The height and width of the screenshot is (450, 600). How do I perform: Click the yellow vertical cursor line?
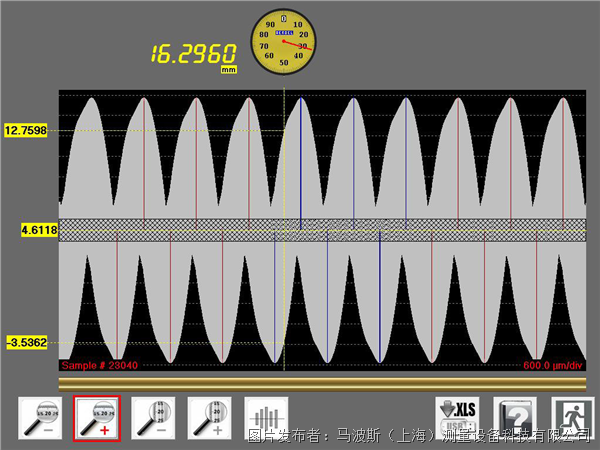[285, 300]
